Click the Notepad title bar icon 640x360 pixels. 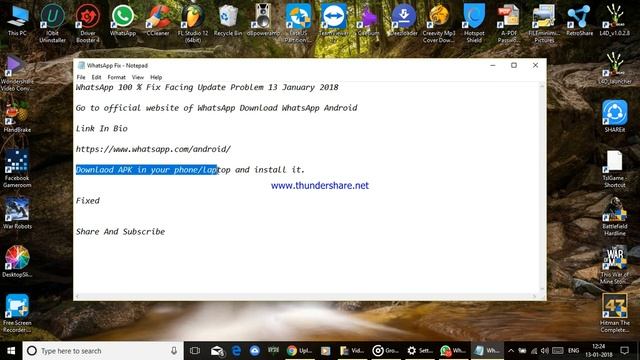pyautogui.click(x=81, y=65)
